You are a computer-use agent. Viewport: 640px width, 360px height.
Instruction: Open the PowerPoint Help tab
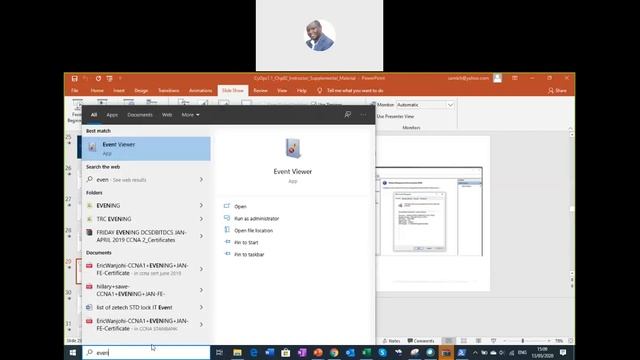tap(302, 91)
